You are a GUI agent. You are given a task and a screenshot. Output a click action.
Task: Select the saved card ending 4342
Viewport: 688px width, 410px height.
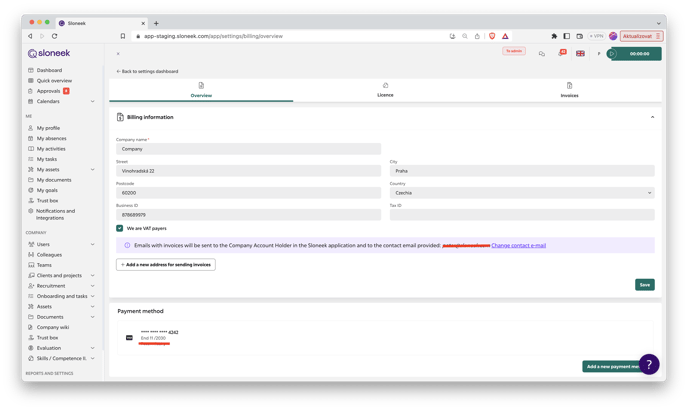tap(385, 338)
